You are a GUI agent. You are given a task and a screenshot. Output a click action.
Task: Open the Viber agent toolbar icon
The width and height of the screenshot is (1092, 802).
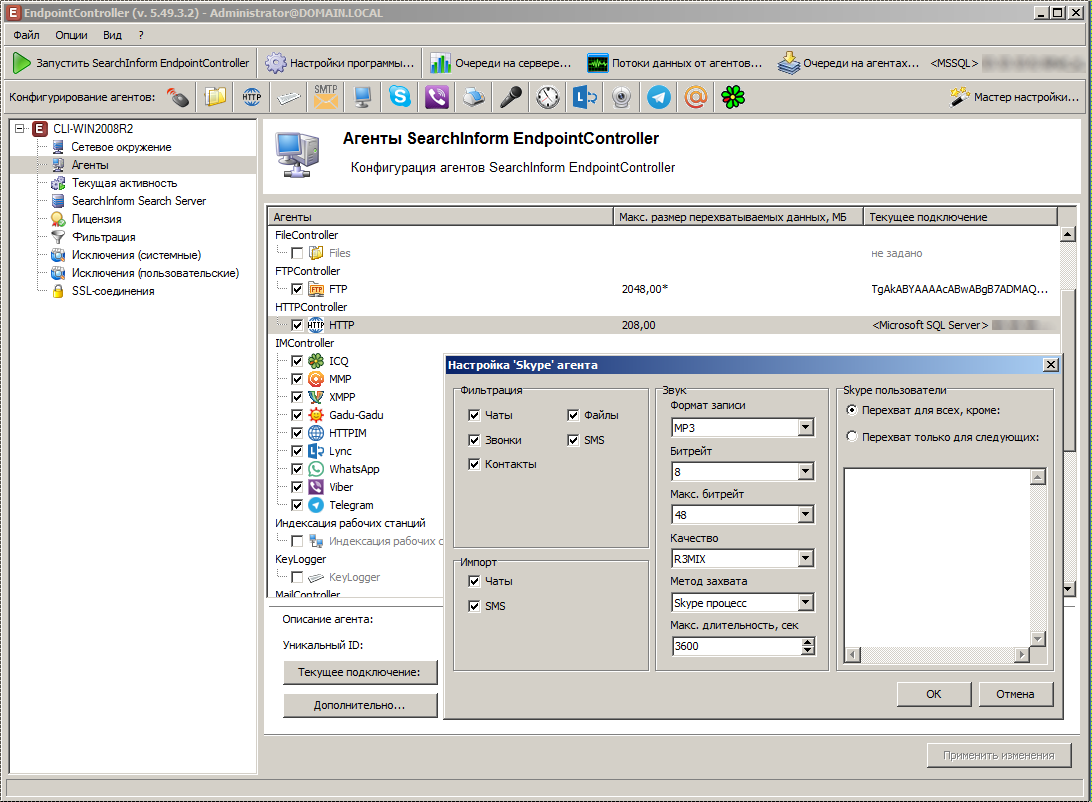pos(437,97)
